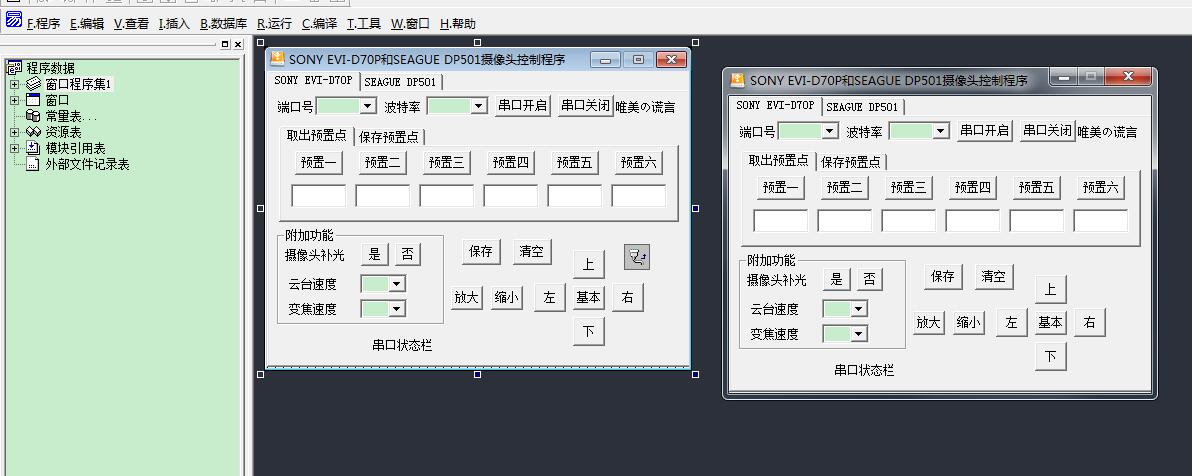Open the F.程序 menu
Viewport: 1192px width, 476px height.
click(43, 24)
